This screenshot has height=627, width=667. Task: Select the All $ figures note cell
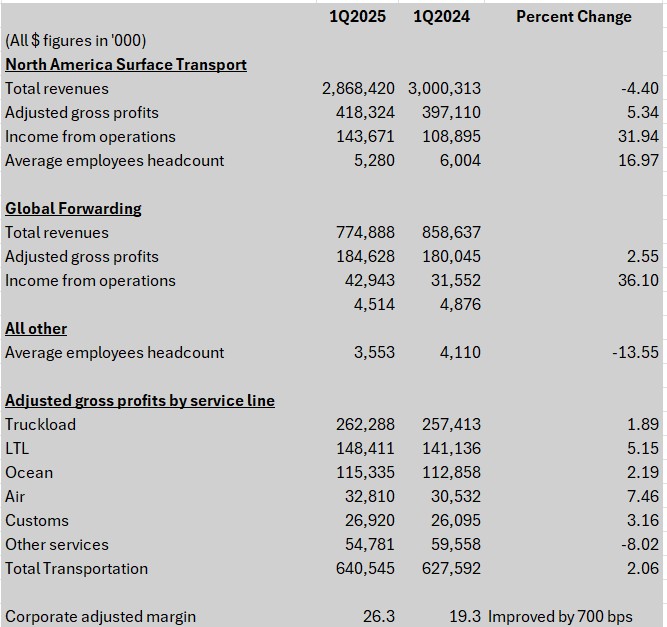point(76,41)
